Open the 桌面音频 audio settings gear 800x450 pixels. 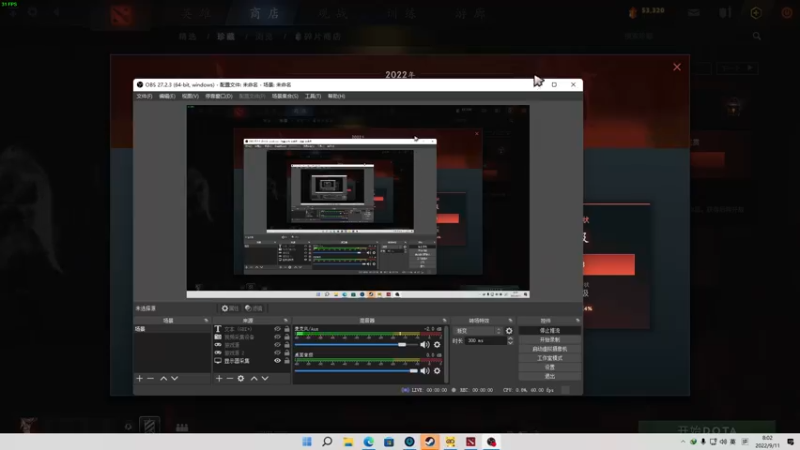(x=437, y=371)
